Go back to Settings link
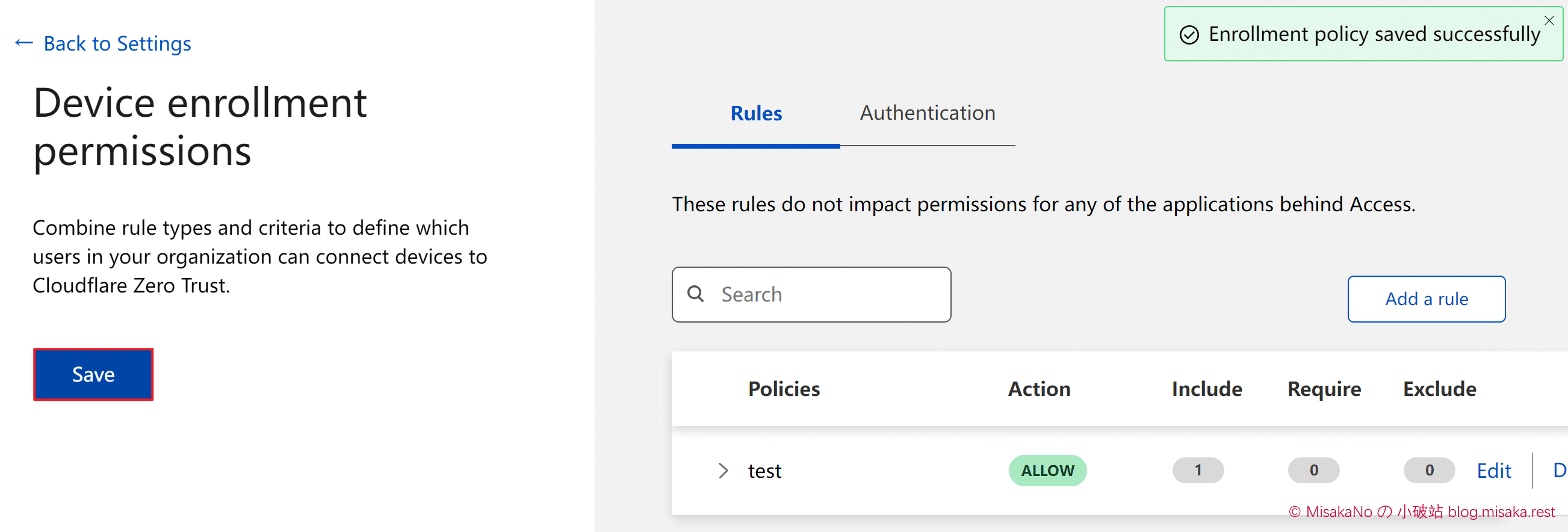The image size is (1568, 532). (x=117, y=43)
